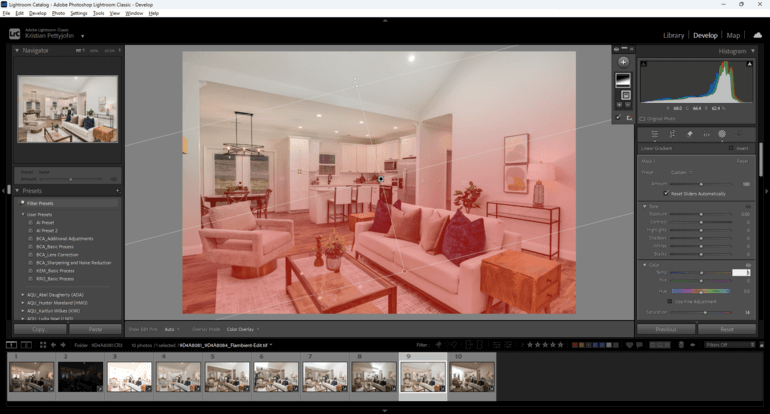Click the cloud sync status icon

[758, 35]
